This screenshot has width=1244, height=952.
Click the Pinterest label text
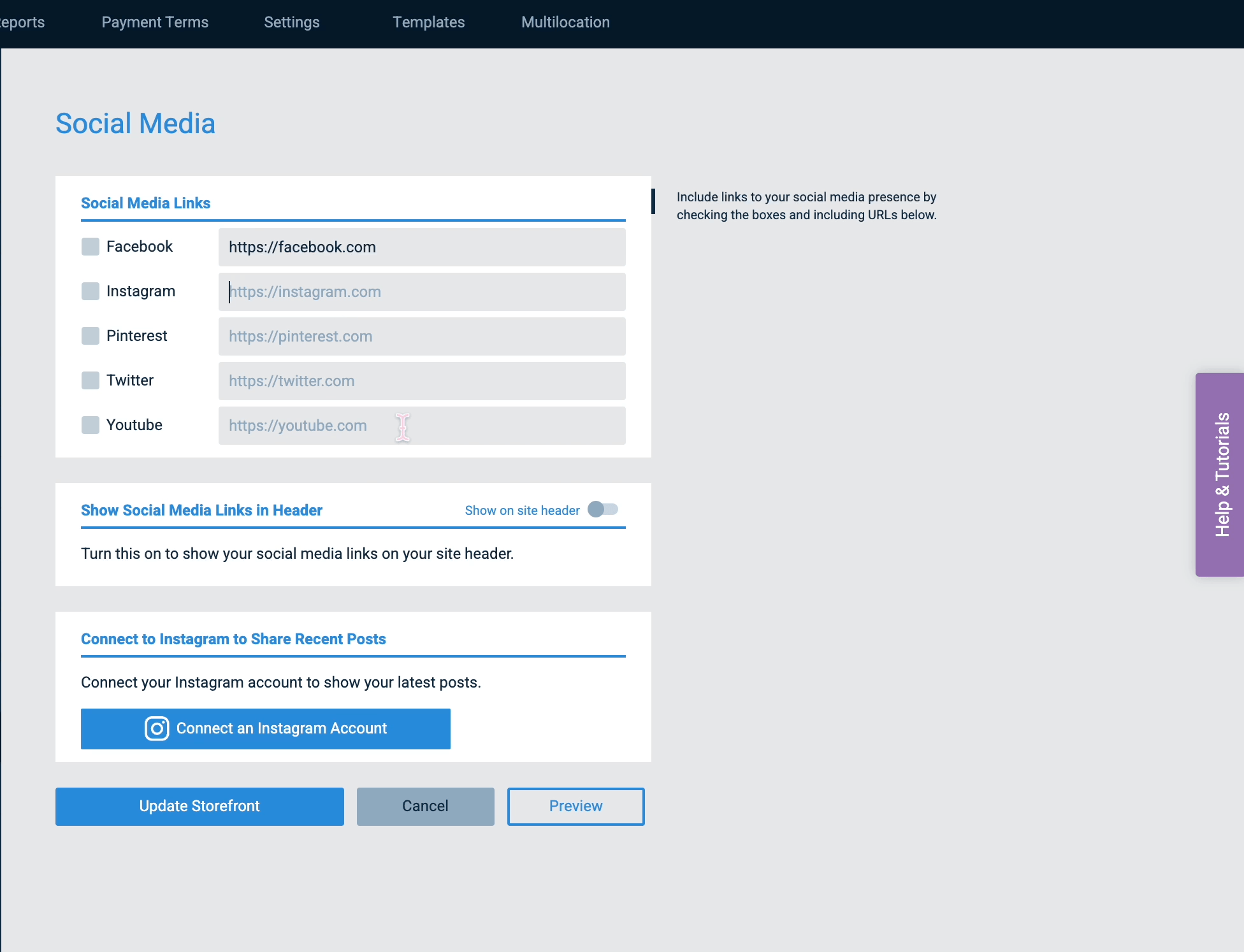(x=137, y=336)
